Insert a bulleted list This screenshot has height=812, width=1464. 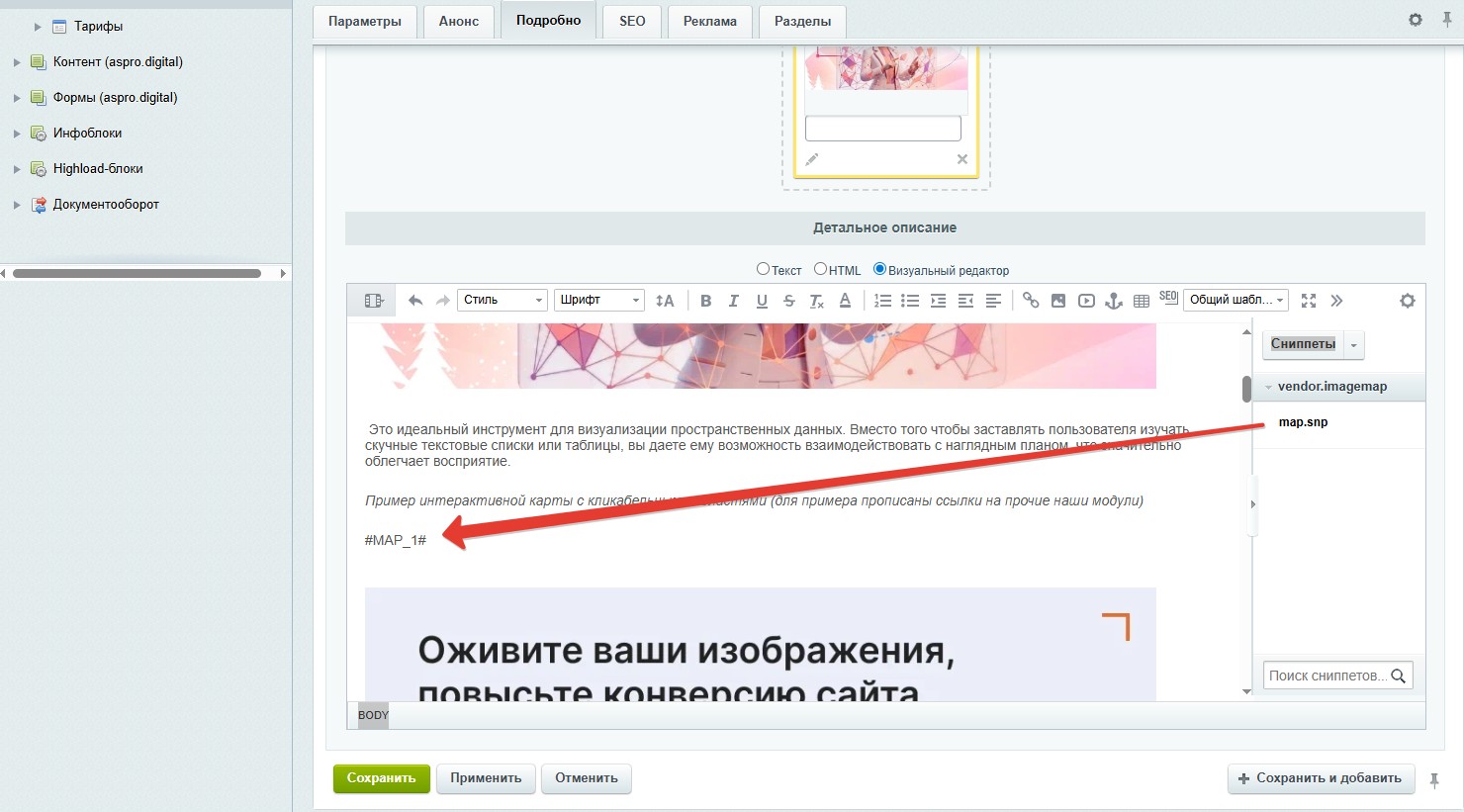[910, 301]
